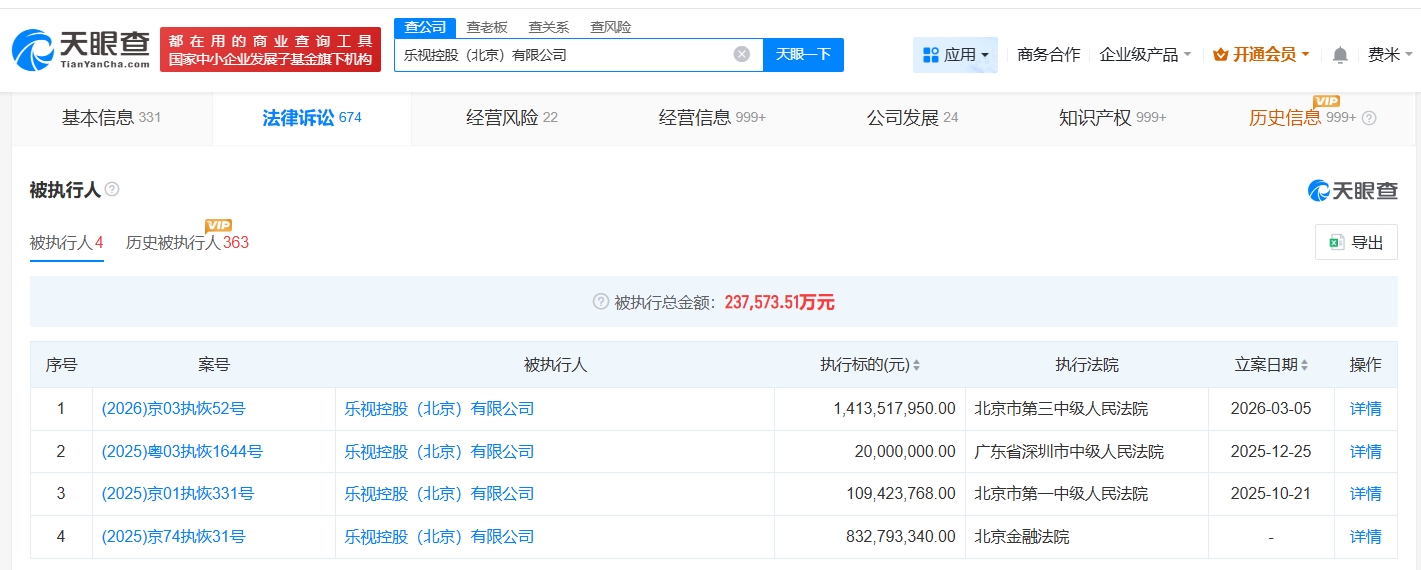Sort by 执行标的 column arrows
1421x570 pixels.
pos(916,366)
